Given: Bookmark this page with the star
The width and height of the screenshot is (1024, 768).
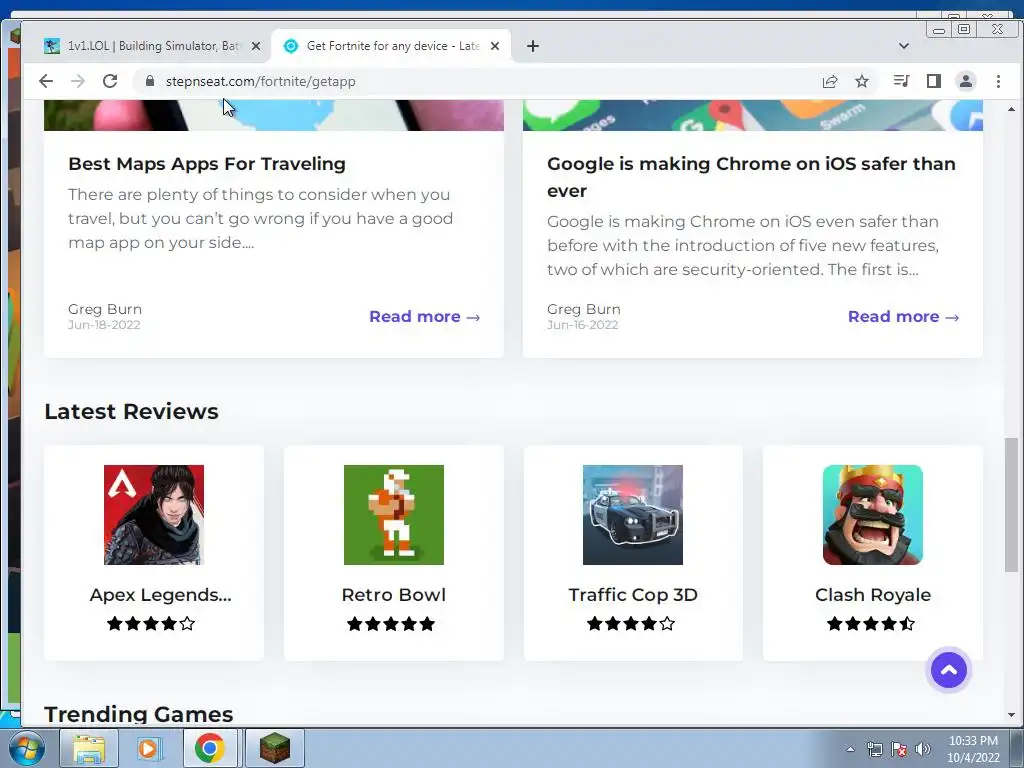Looking at the screenshot, I should tap(862, 81).
